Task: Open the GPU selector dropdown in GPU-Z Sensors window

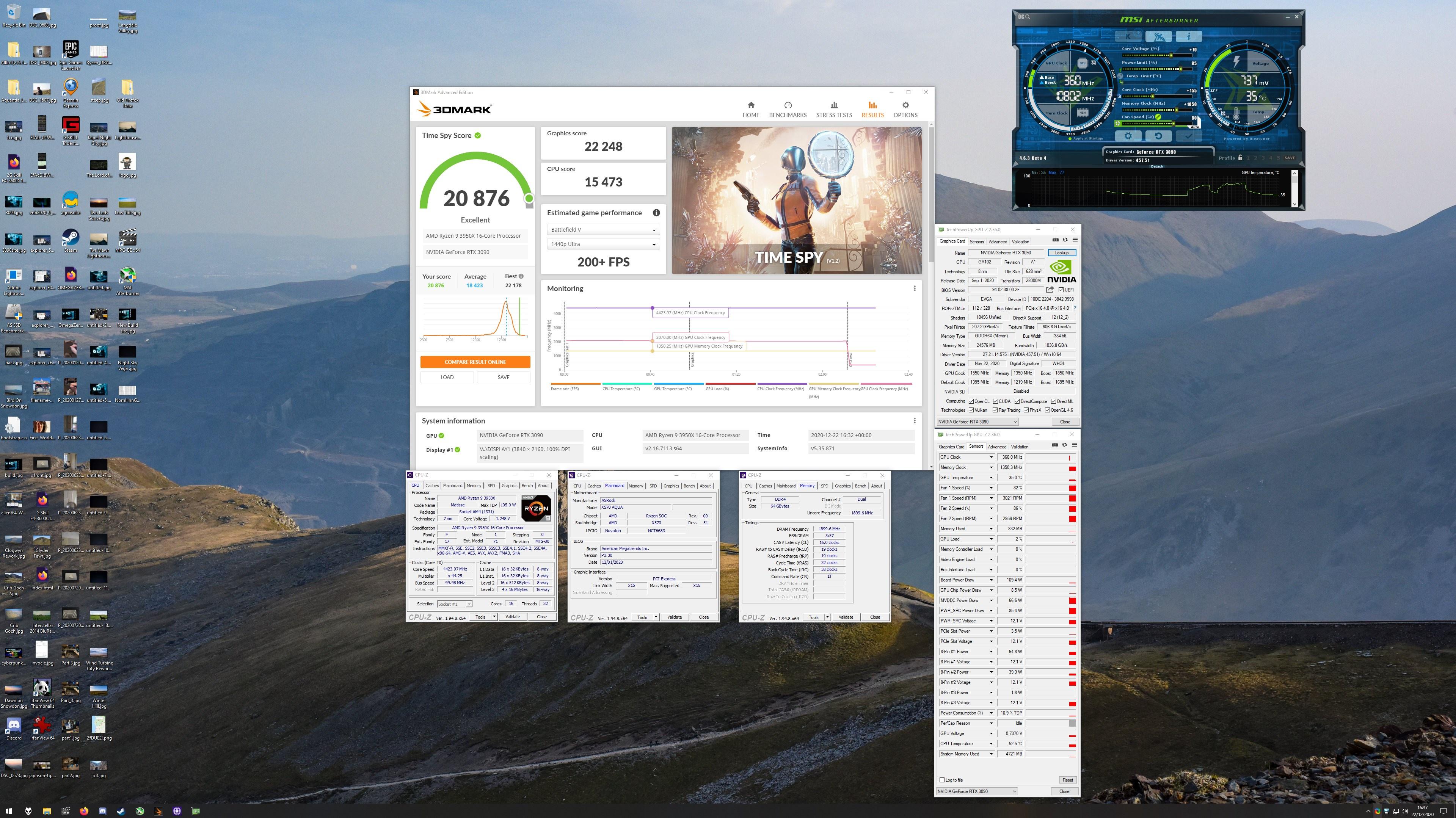Action: pos(977,791)
